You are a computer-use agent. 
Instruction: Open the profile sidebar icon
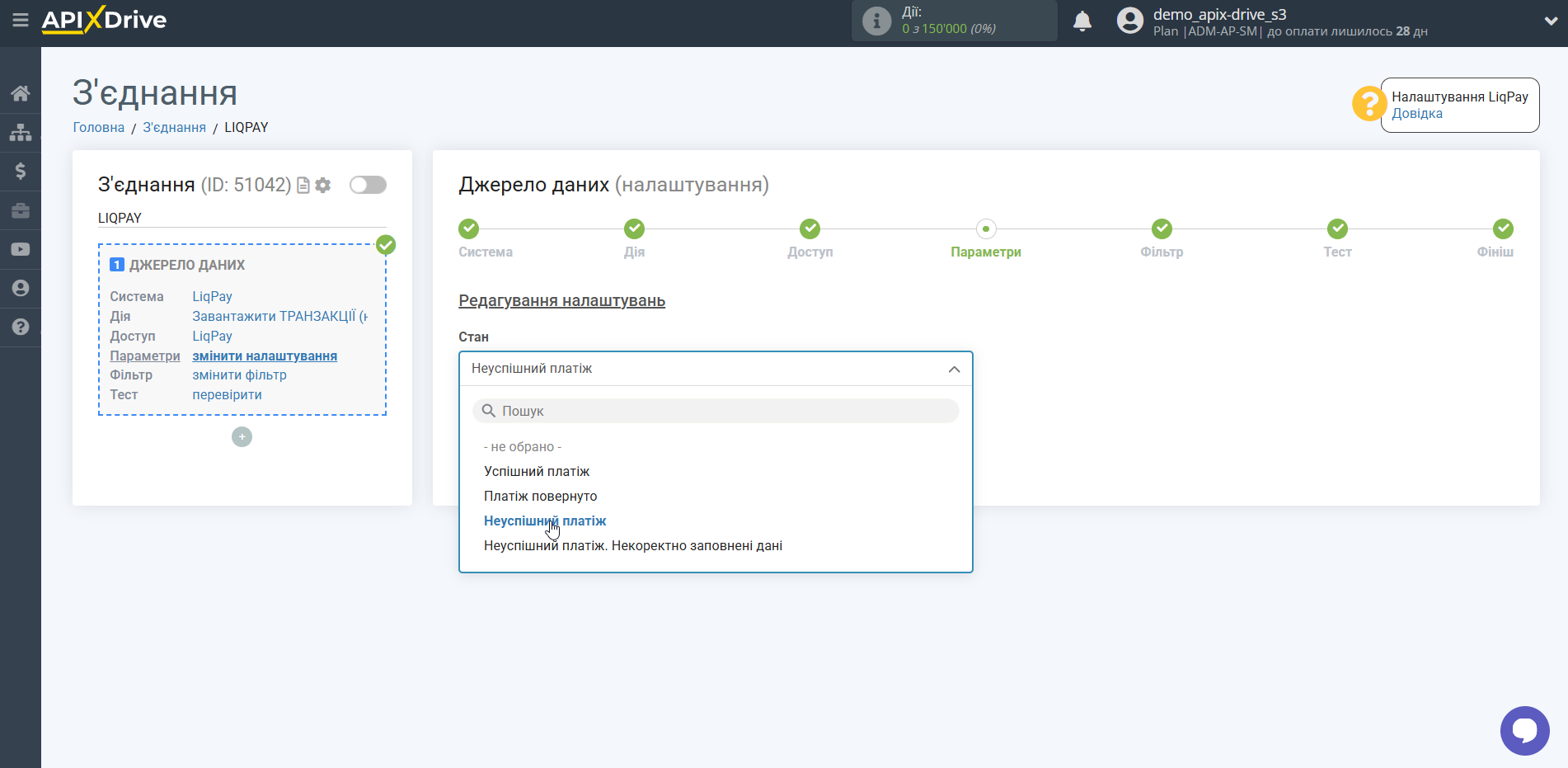[x=21, y=288]
